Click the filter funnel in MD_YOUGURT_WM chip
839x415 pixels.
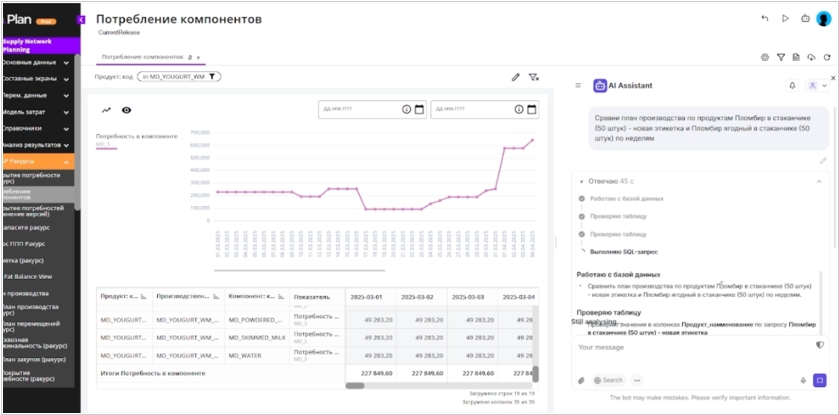coord(212,77)
